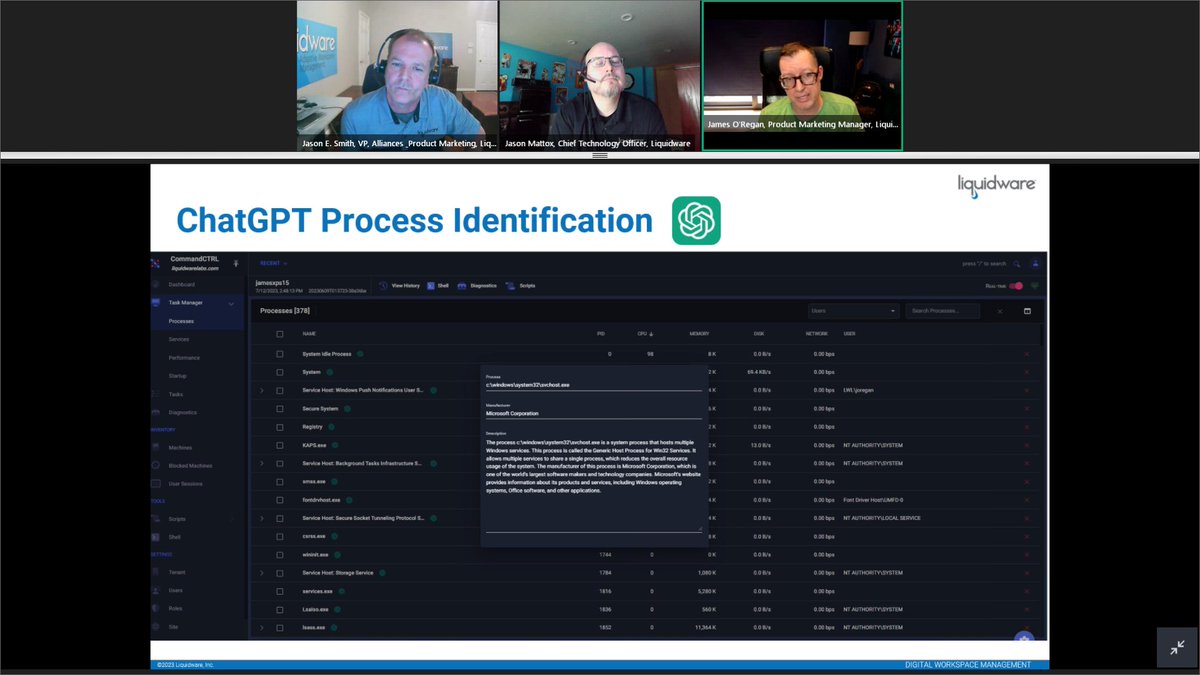
Task: Exit full screen with collapse arrows button
Action: [1177, 647]
